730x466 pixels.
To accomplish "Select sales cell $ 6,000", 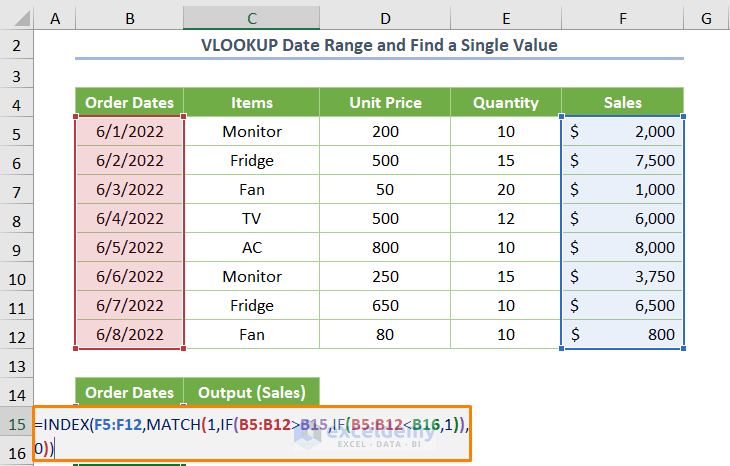I will (x=622, y=218).
